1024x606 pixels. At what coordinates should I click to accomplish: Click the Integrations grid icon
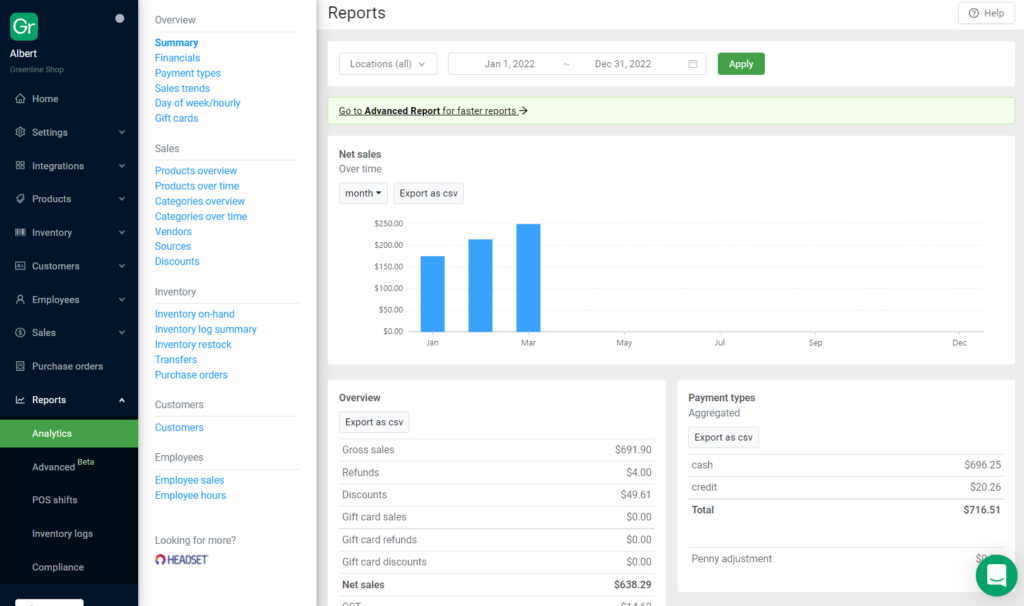pos(20,165)
